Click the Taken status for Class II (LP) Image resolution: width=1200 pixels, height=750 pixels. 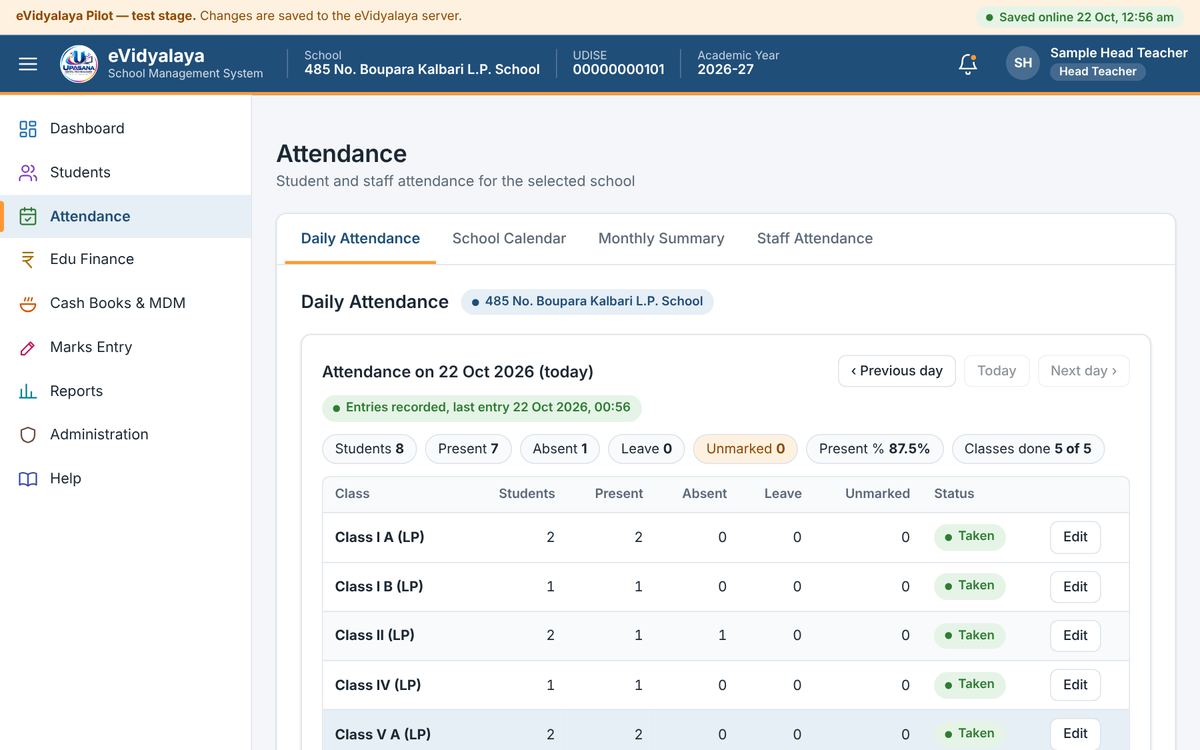click(x=969, y=635)
